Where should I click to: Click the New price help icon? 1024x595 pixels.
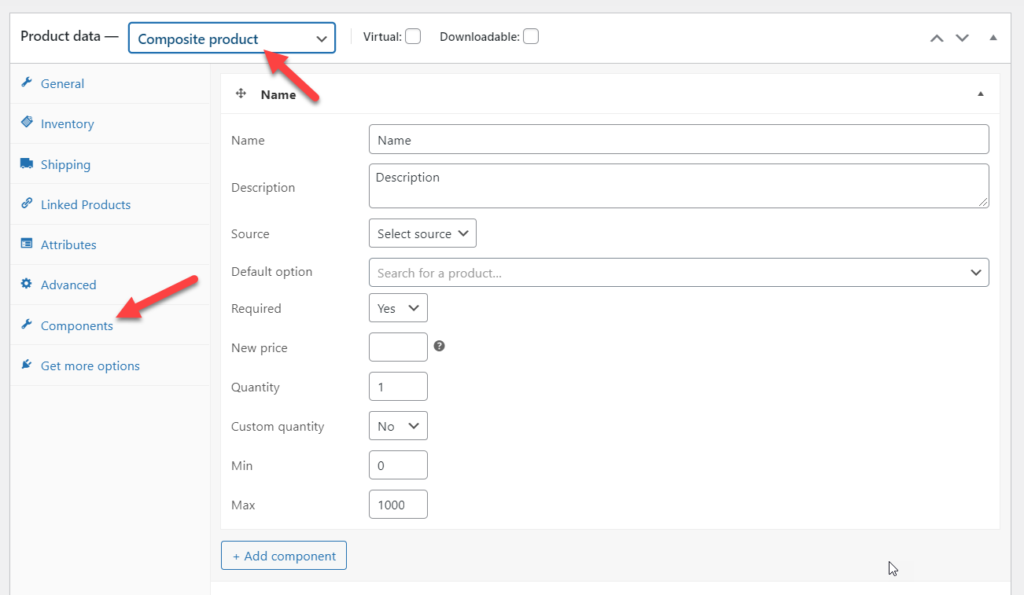point(440,346)
